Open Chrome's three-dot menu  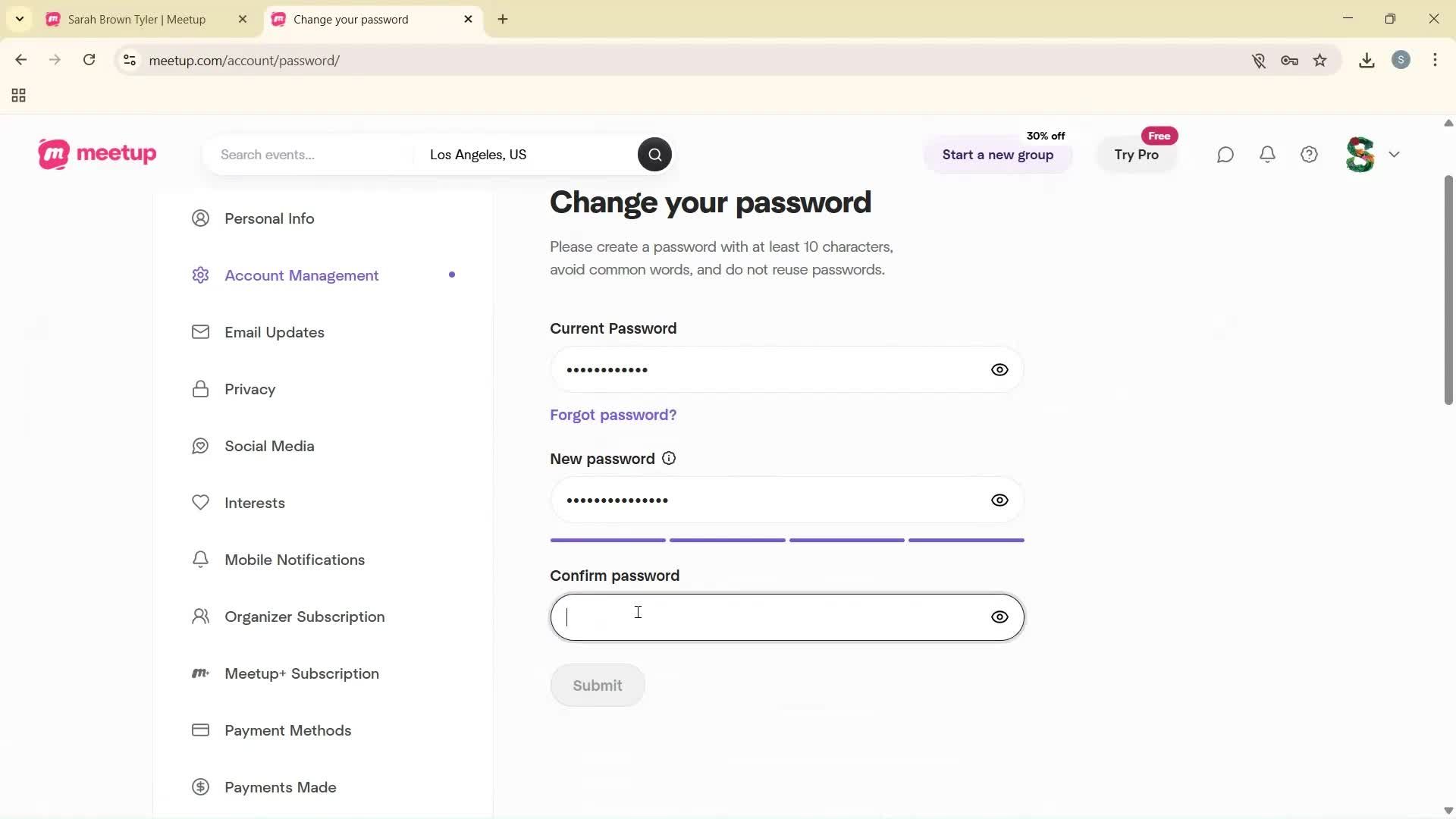pos(1436,60)
